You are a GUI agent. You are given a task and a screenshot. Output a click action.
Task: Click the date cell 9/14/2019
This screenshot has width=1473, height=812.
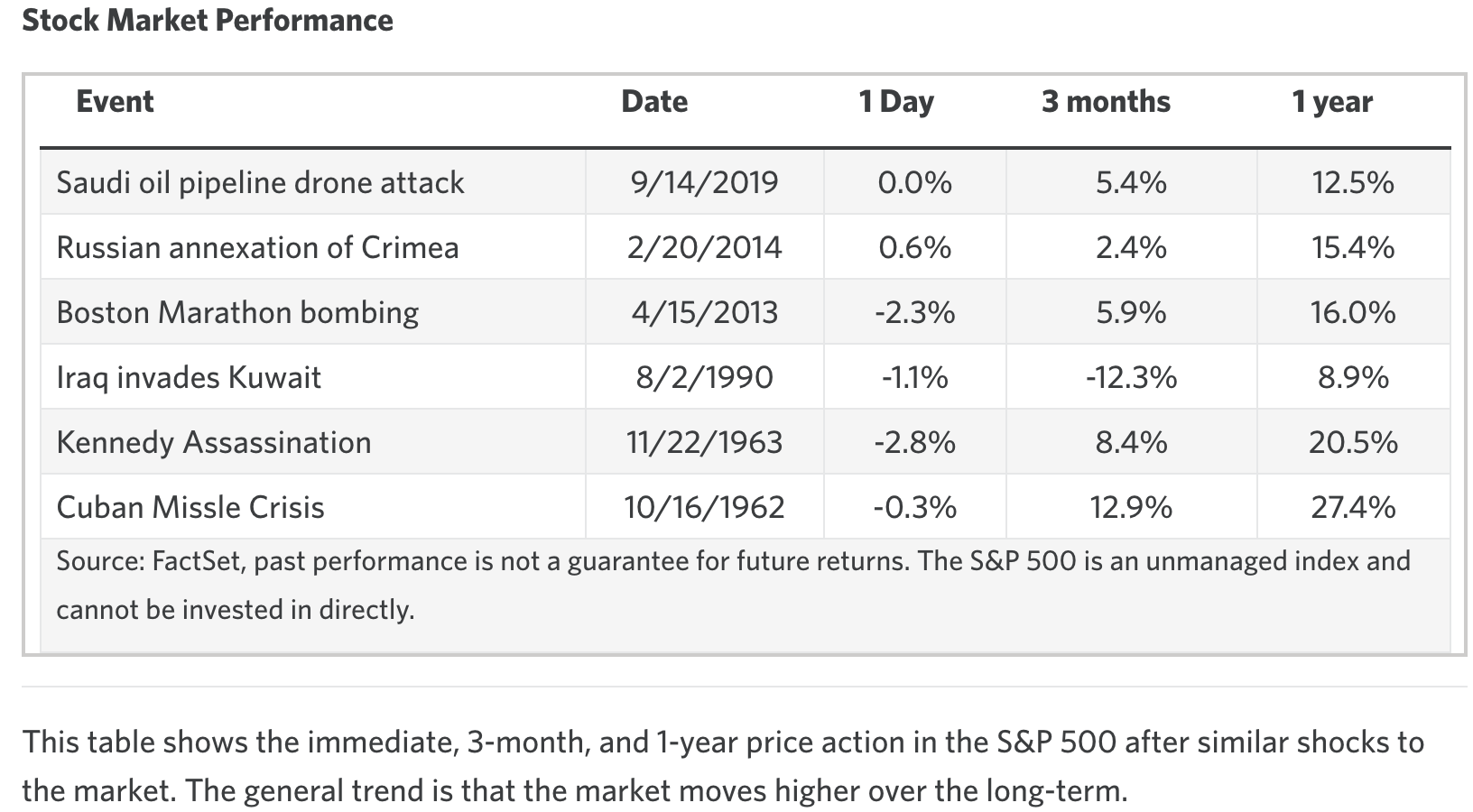tap(704, 183)
